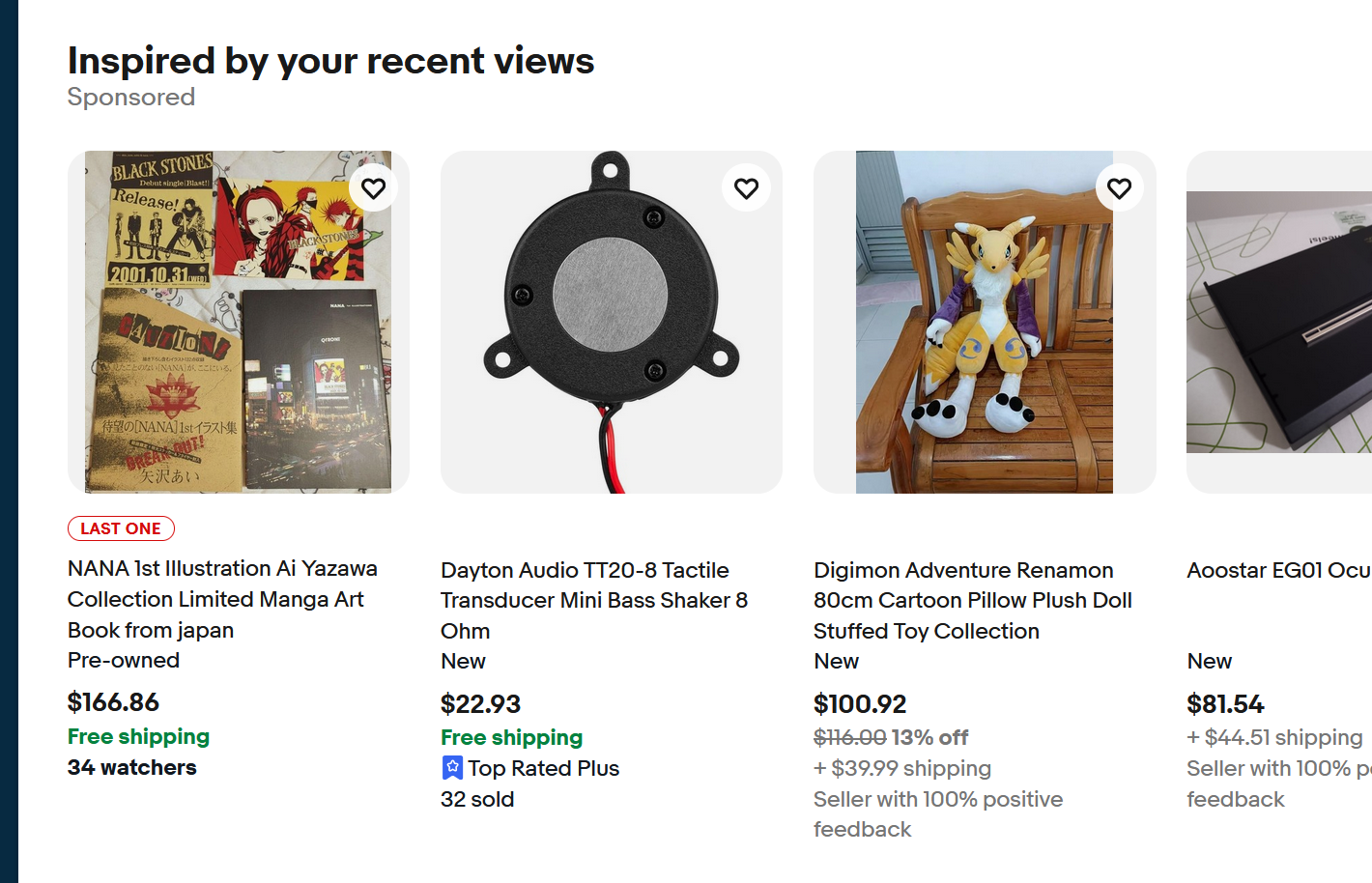Click the Sponsored label under heading
Viewport: 1372px width, 883px height.
tap(131, 98)
